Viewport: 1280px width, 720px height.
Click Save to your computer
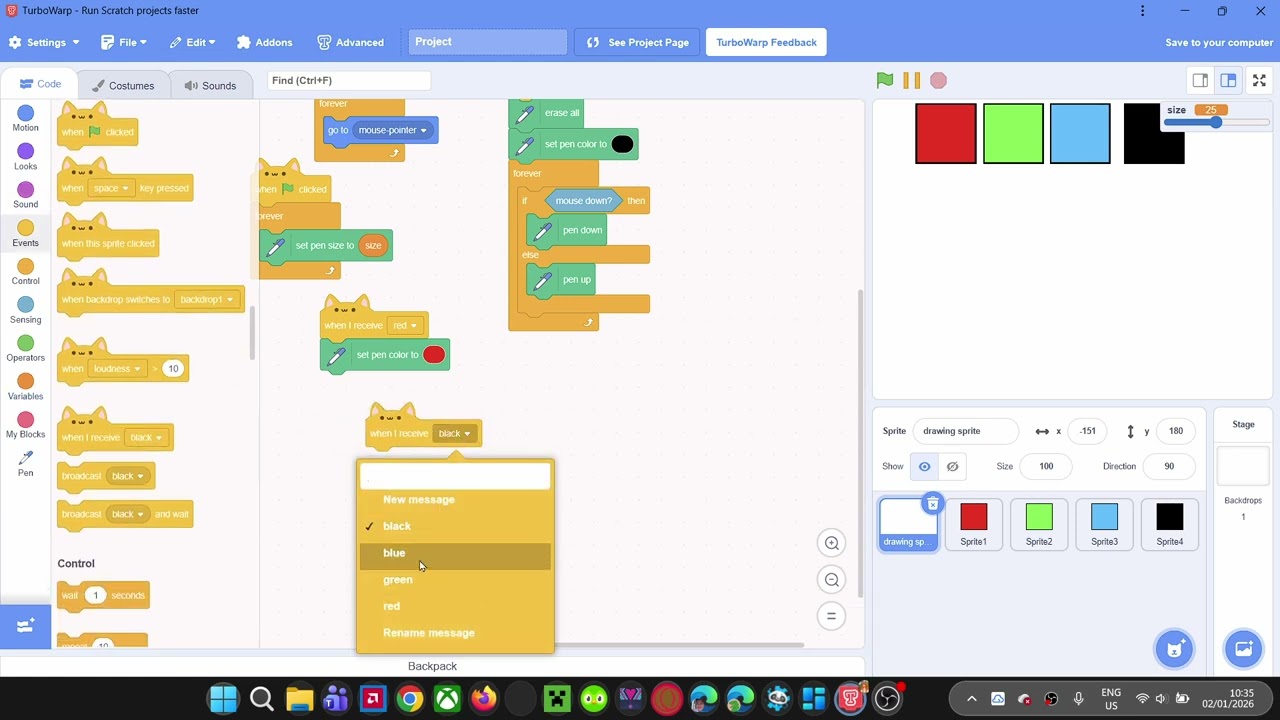pyautogui.click(x=1219, y=42)
